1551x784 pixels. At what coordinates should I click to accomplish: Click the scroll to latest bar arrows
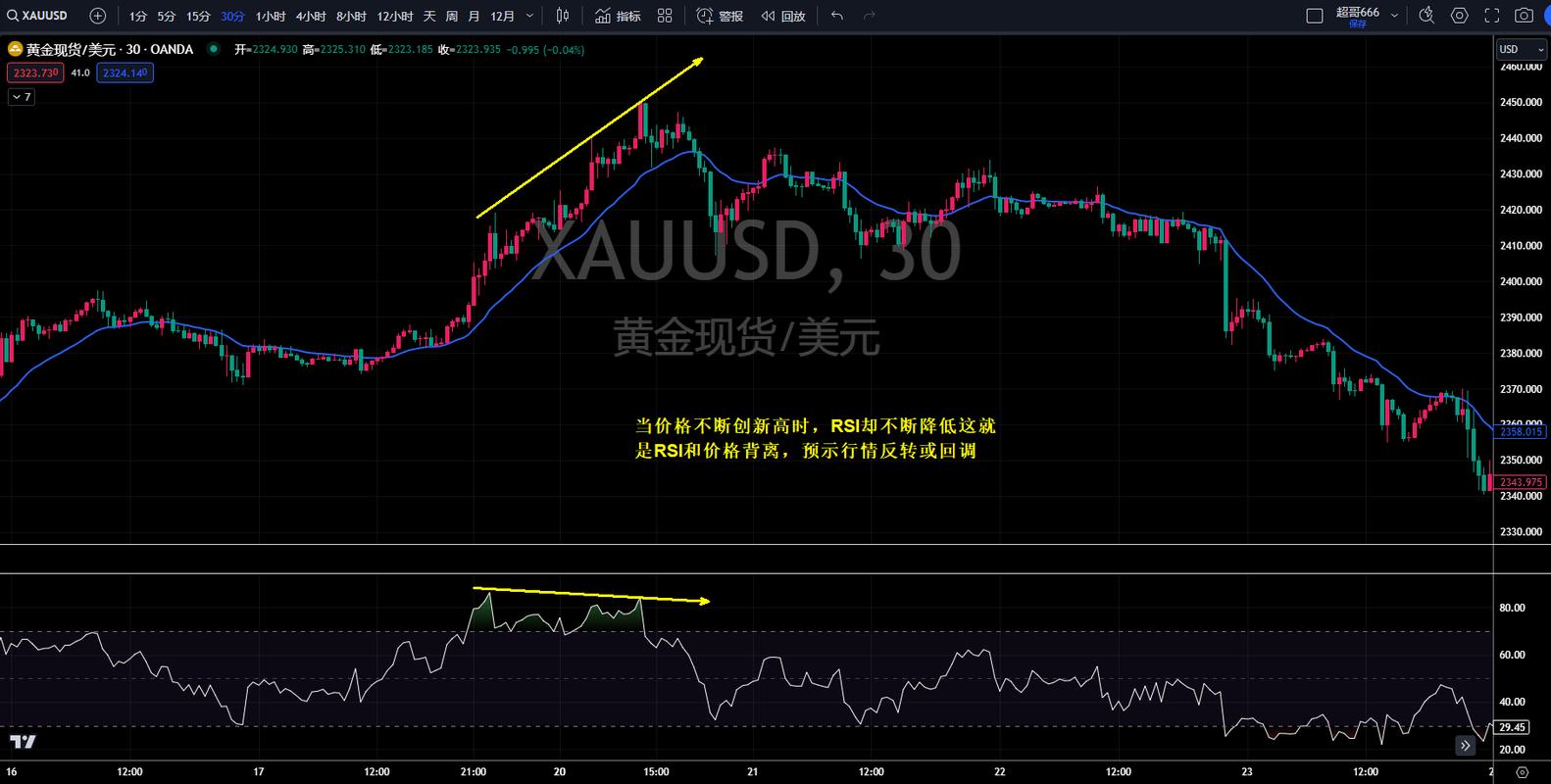click(x=1465, y=746)
